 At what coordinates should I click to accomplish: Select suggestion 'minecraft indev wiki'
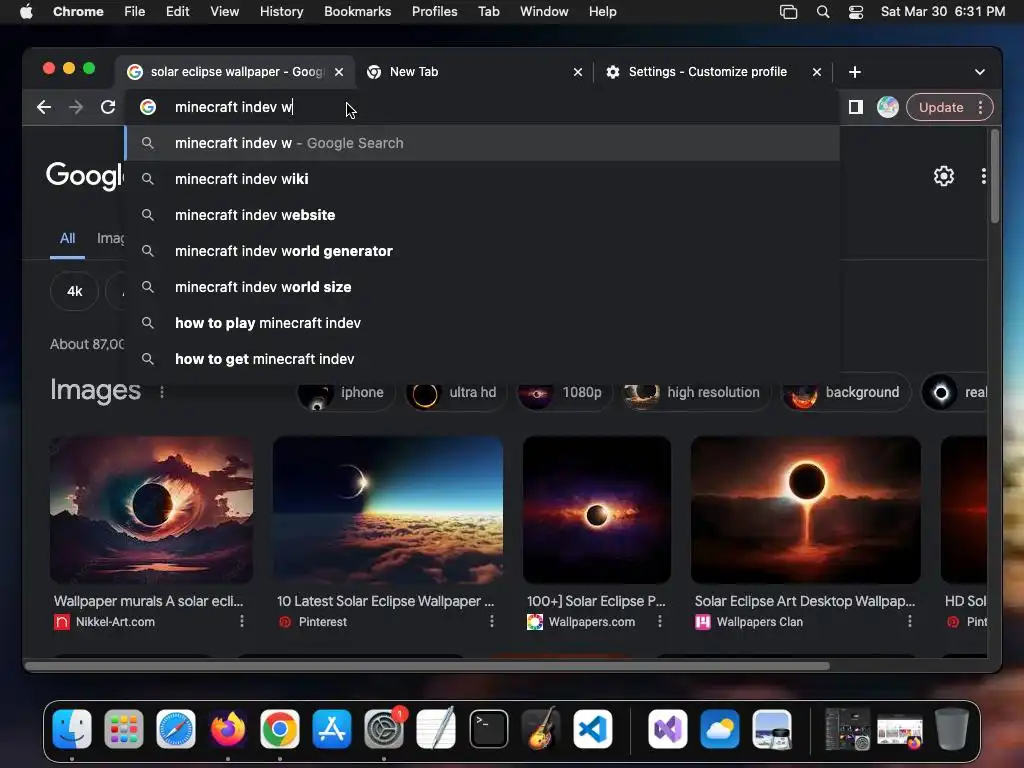(482, 179)
